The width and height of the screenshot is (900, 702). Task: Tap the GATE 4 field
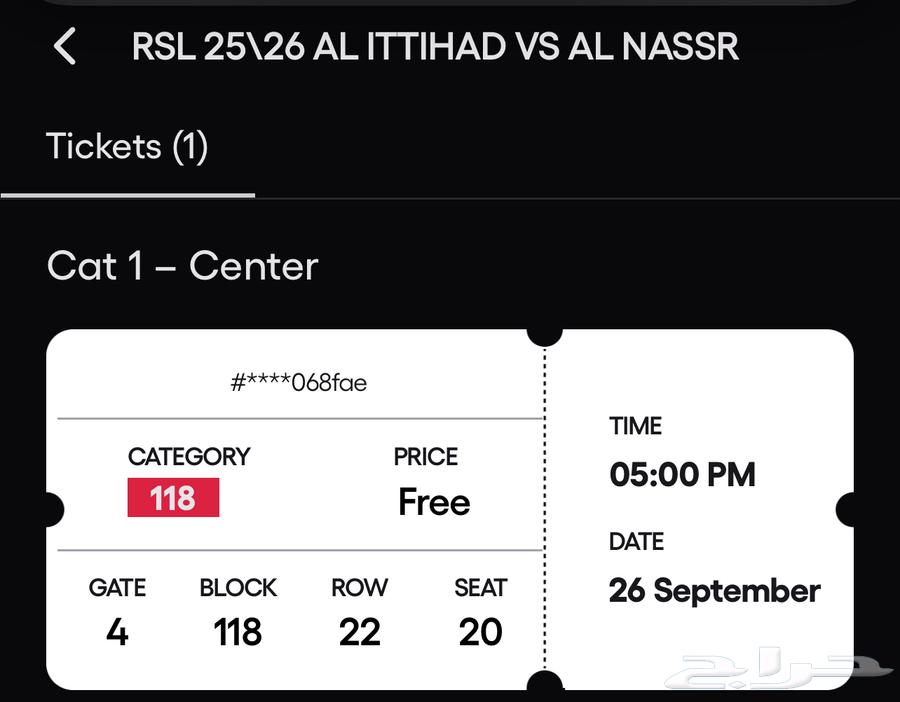pos(117,611)
